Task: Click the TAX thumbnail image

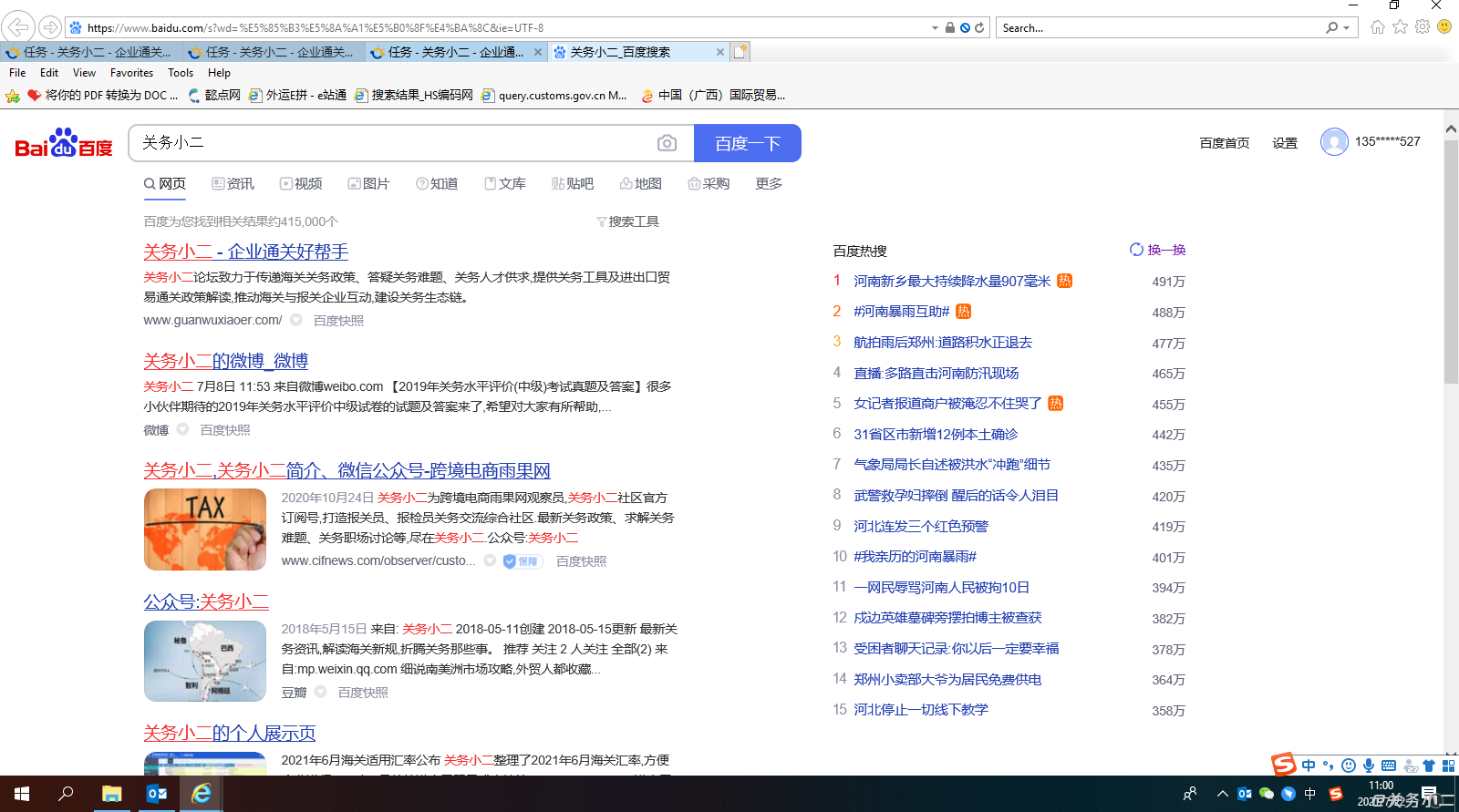Action: pos(205,529)
